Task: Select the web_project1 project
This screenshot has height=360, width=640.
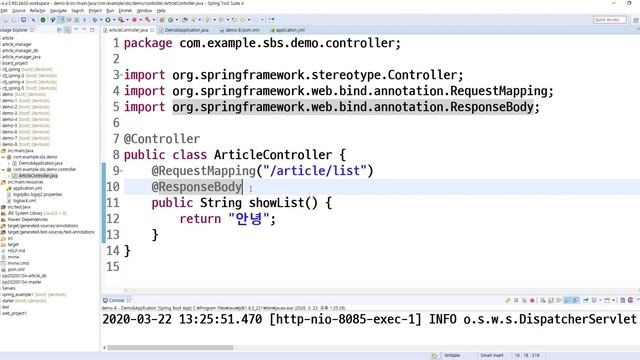Action: pyautogui.click(x=14, y=313)
